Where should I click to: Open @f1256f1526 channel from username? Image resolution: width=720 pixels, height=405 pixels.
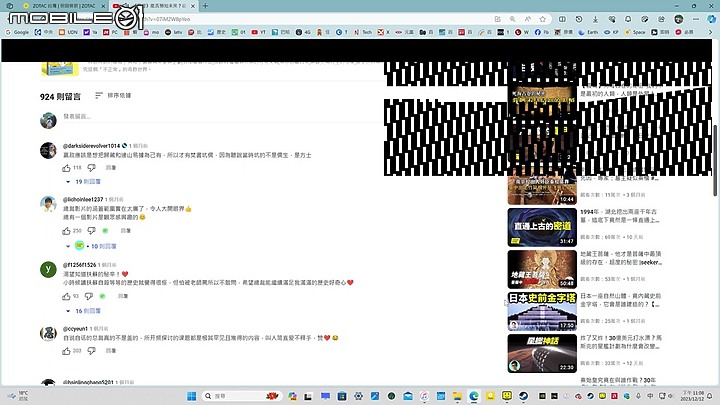pyautogui.click(x=79, y=265)
